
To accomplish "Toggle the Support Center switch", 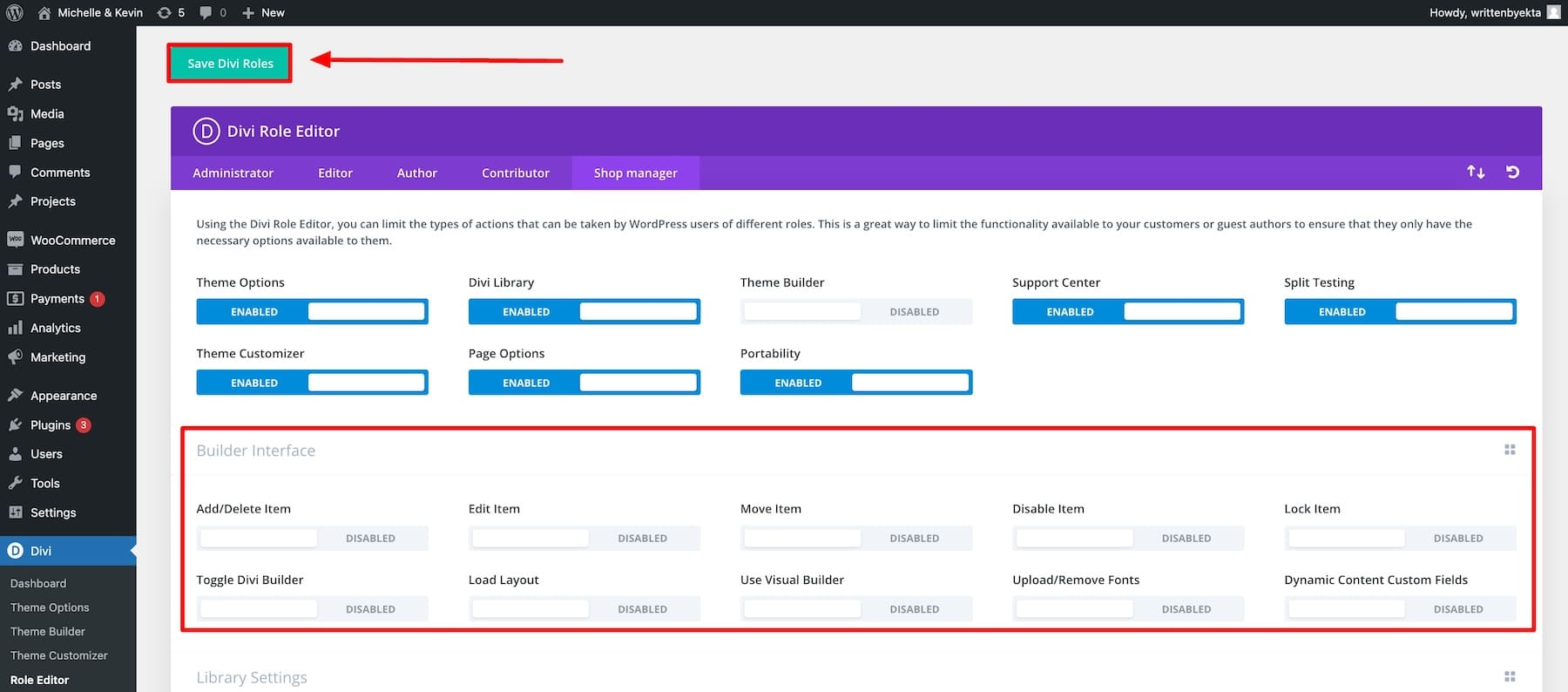I will [x=1128, y=312].
